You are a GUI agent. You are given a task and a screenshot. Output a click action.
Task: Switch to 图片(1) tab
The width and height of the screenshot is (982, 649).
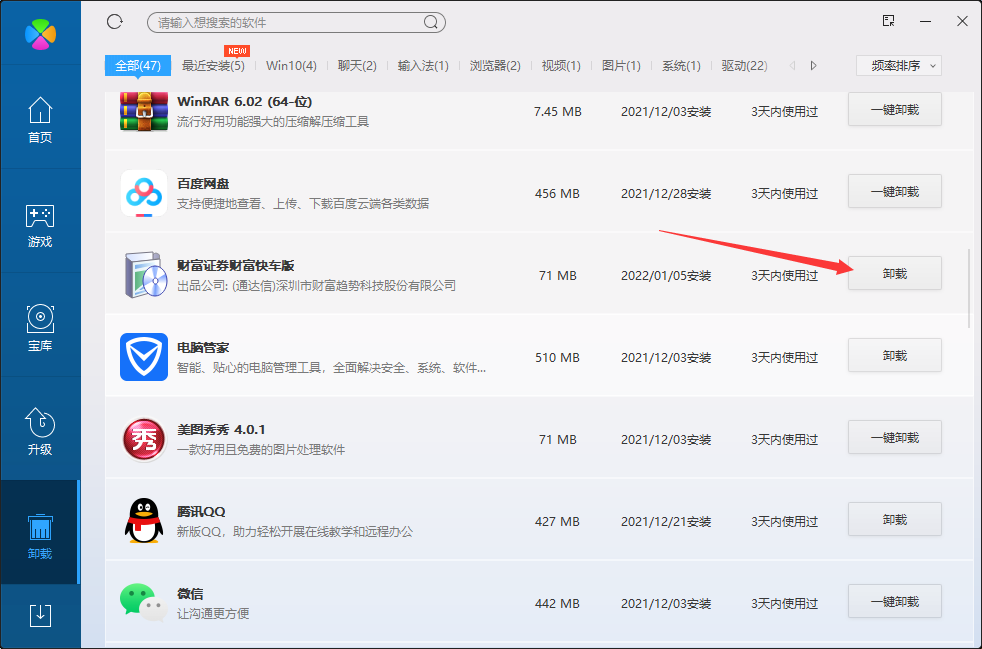coord(621,66)
